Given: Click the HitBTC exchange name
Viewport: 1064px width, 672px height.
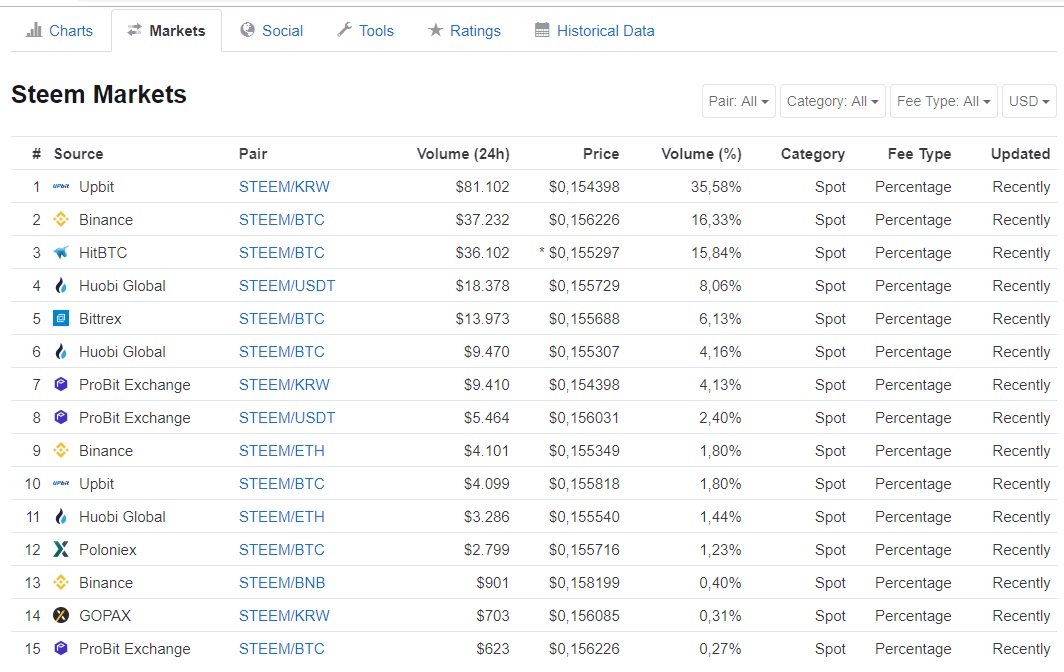Looking at the screenshot, I should (103, 253).
